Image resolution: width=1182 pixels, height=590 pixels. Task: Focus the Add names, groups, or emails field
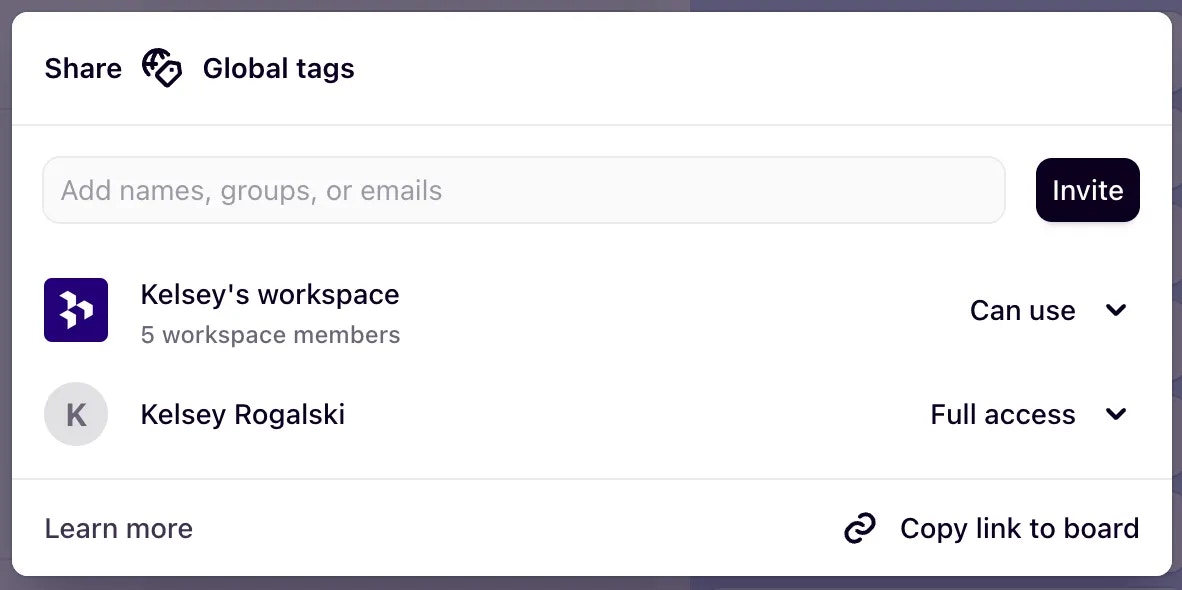[x=523, y=190]
